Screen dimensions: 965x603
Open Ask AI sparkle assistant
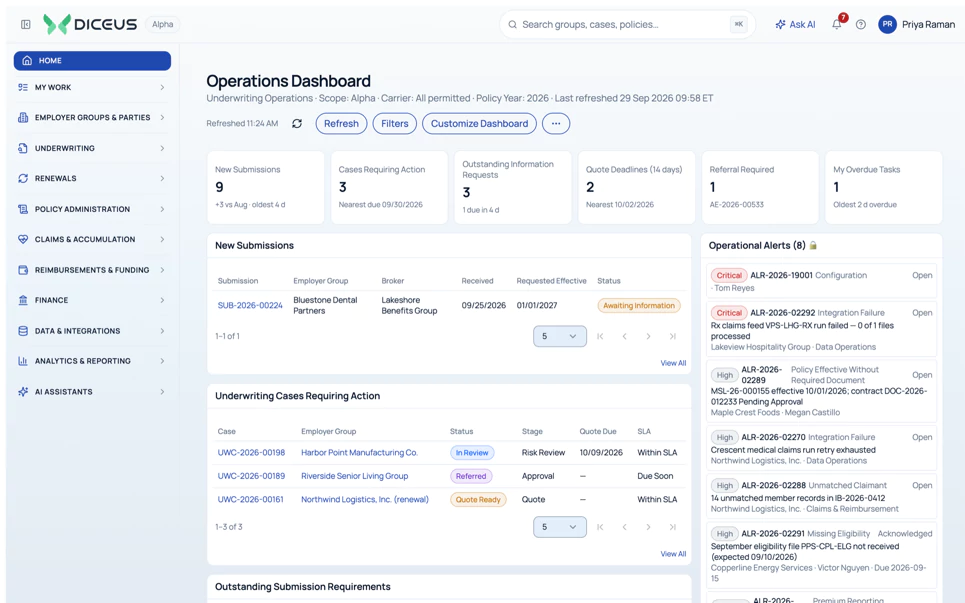[795, 25]
